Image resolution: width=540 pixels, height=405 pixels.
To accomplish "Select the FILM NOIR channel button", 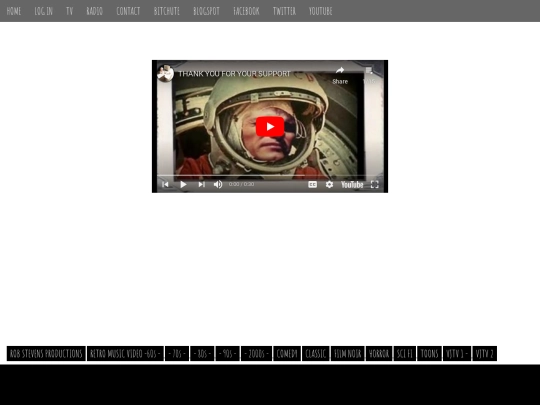I will 347,353.
